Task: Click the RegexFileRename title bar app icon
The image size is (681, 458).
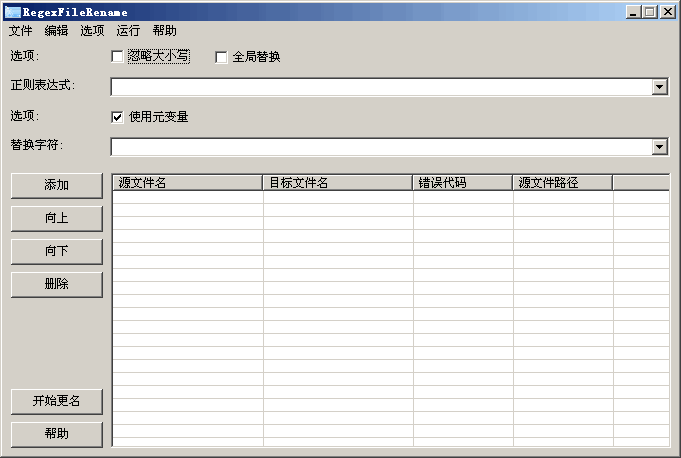Action: (x=12, y=12)
